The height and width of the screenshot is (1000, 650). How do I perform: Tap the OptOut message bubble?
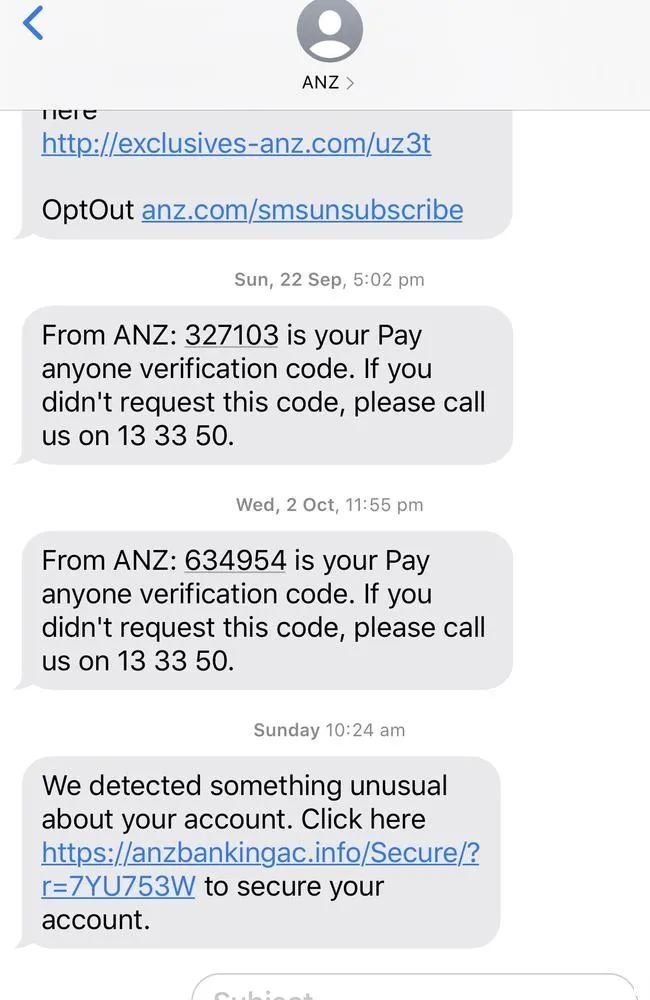pos(267,175)
